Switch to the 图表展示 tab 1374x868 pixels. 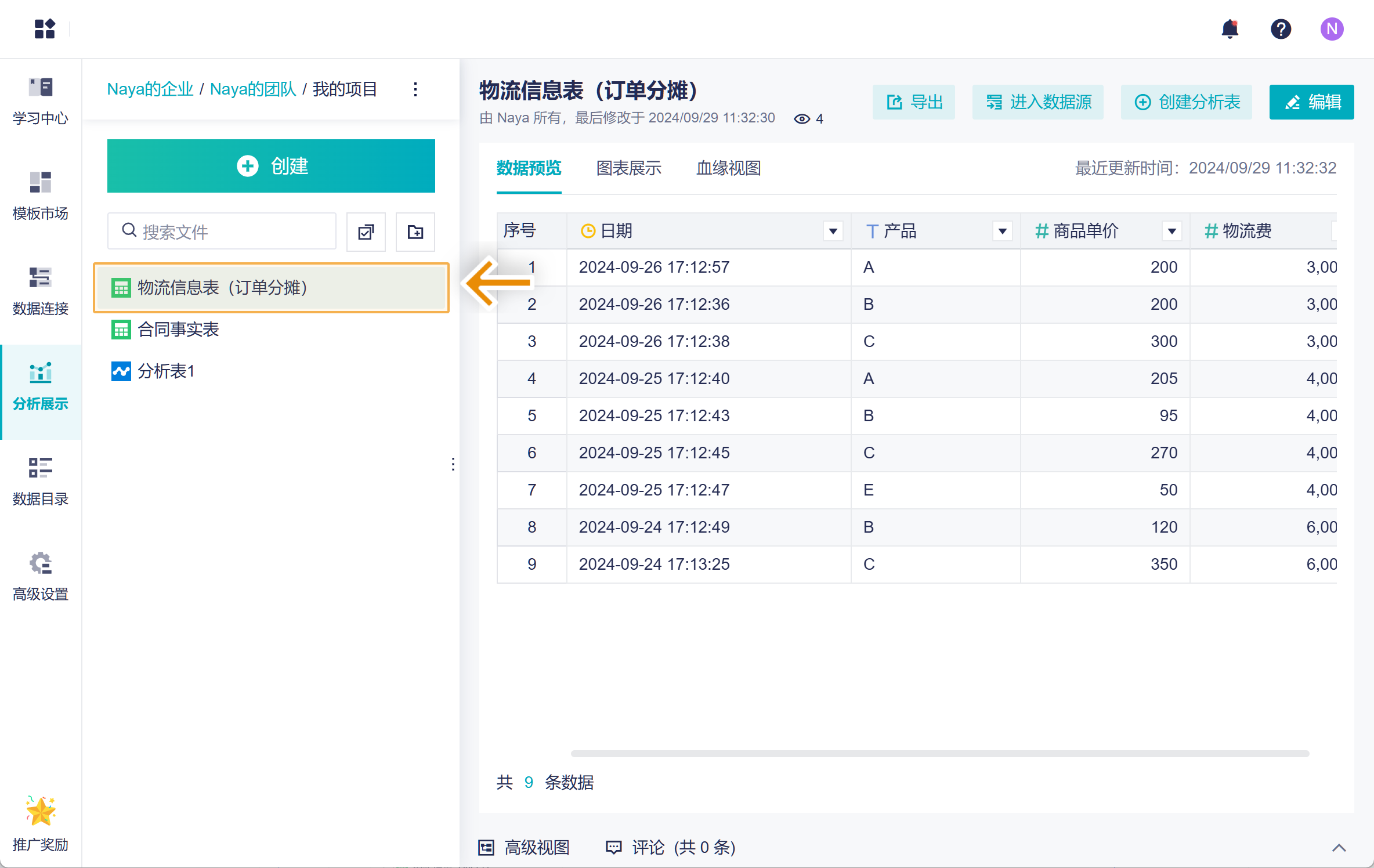click(628, 168)
